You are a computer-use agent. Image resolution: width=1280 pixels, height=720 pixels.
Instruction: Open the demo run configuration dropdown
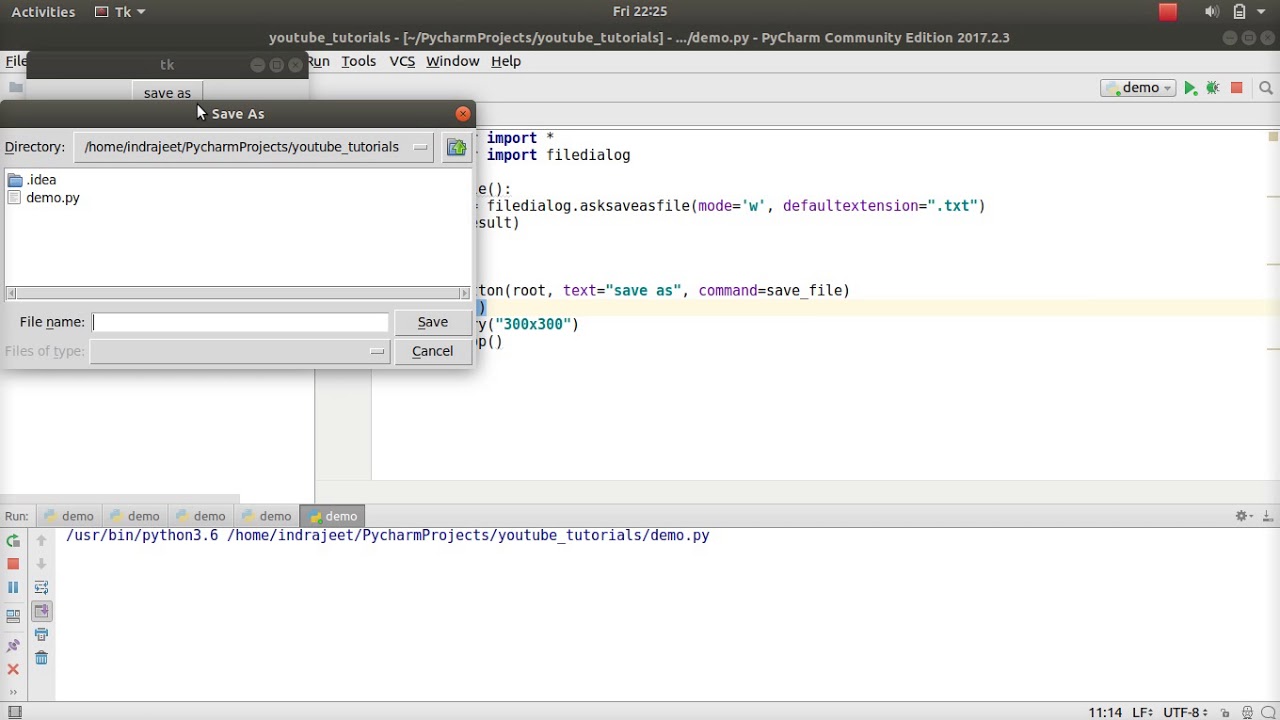(x=1139, y=88)
